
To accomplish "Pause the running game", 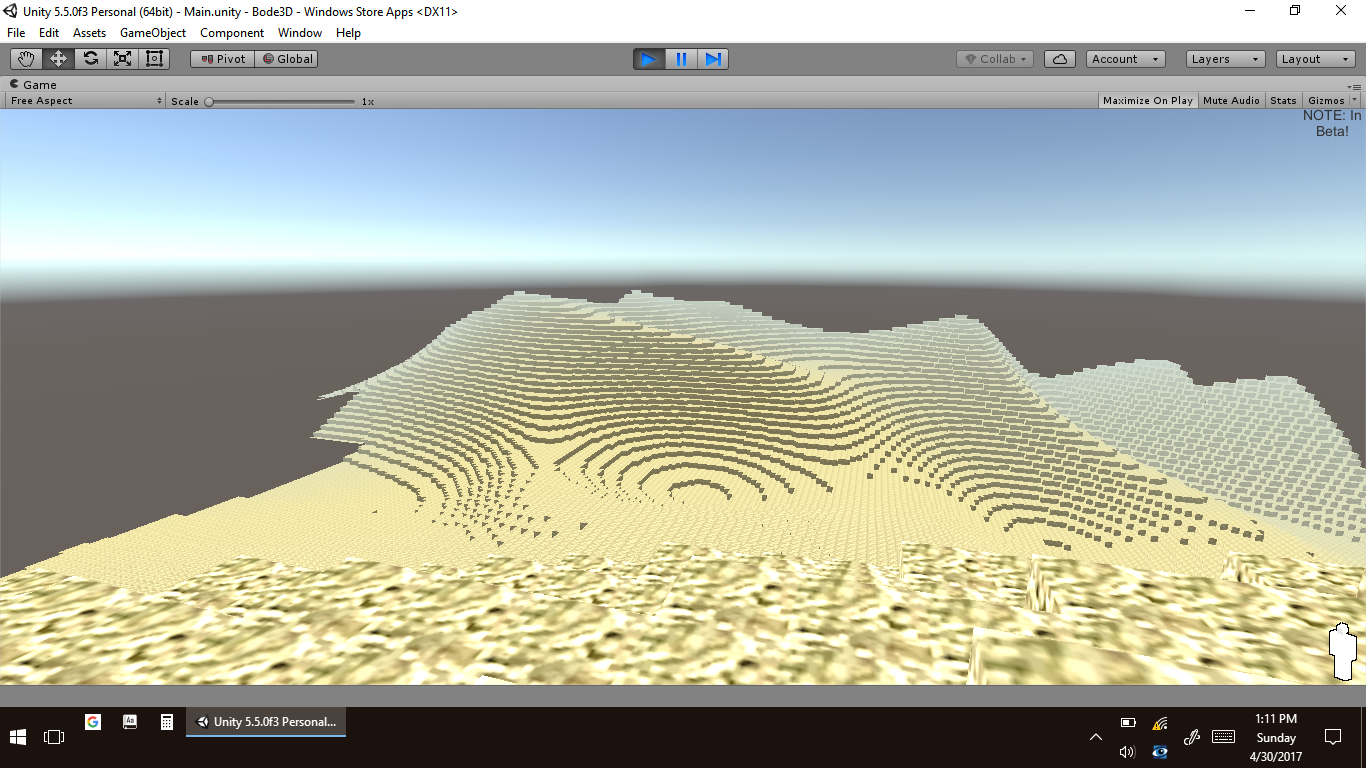I will [681, 59].
